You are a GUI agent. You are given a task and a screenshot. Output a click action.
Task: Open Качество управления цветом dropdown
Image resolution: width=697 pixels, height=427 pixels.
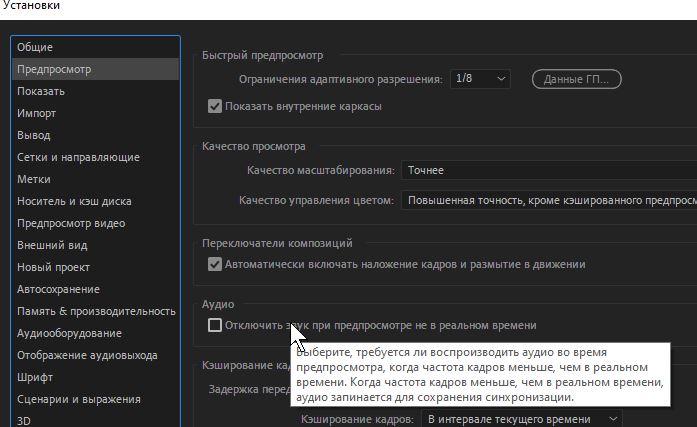tap(549, 200)
